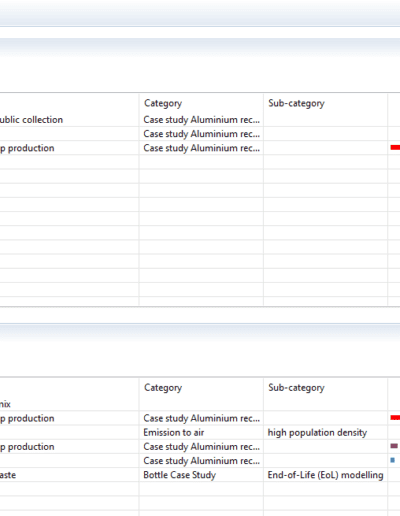The height and width of the screenshot is (516, 400).
Task: Select the upper table's 'p production' row
Action: pyautogui.click(x=200, y=148)
